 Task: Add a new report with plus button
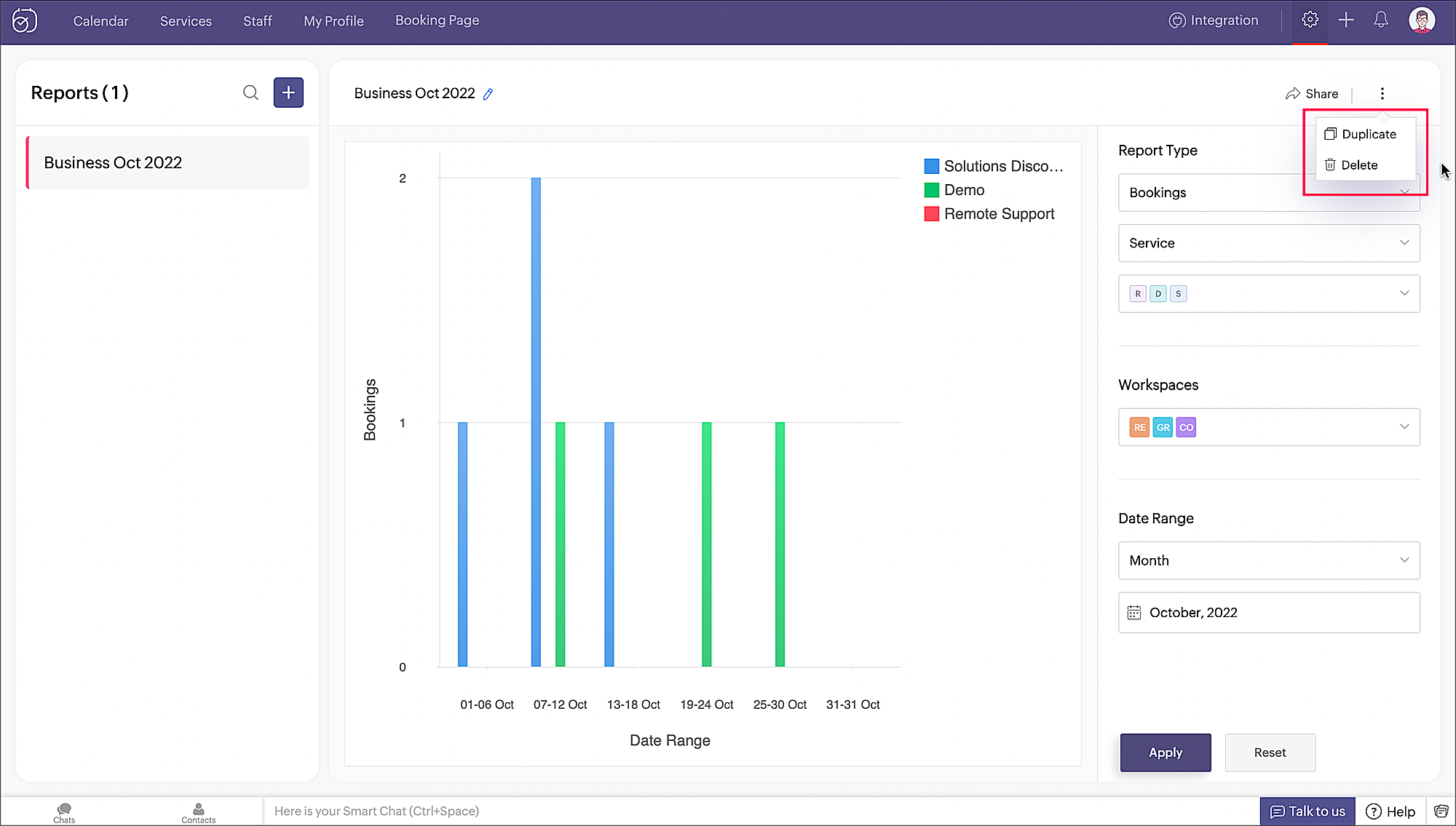pos(288,92)
